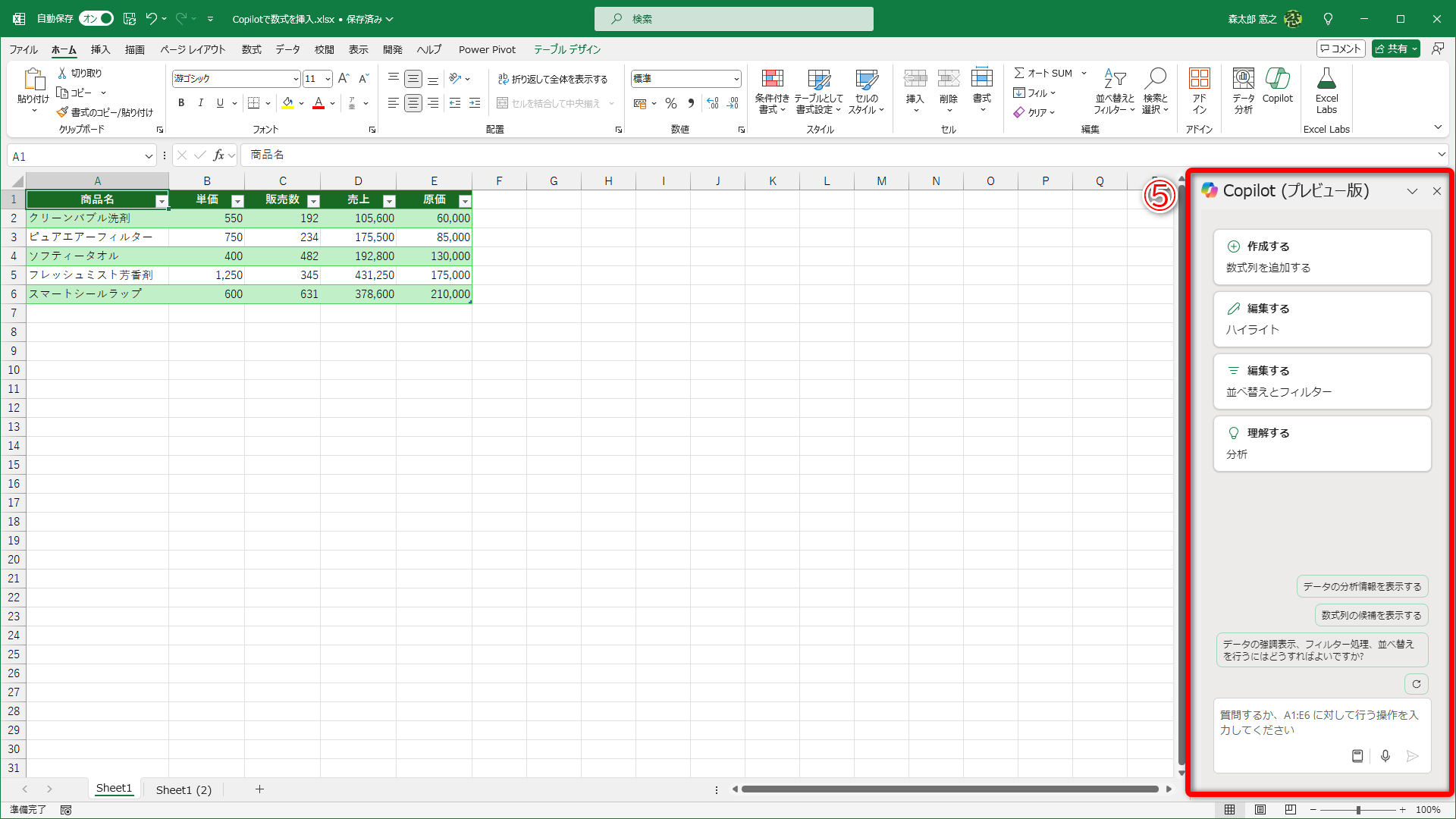Click the percent style icon
The width and height of the screenshot is (1456, 819).
click(670, 103)
